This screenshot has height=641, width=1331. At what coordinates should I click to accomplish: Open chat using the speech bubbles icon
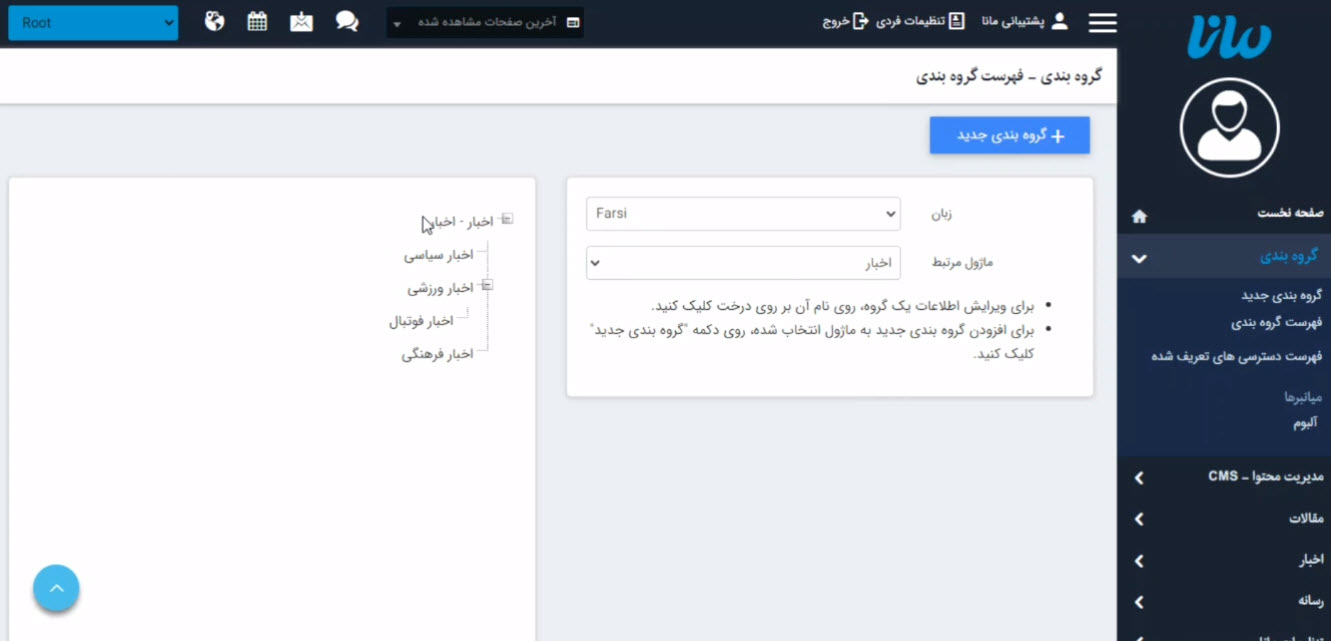346,21
